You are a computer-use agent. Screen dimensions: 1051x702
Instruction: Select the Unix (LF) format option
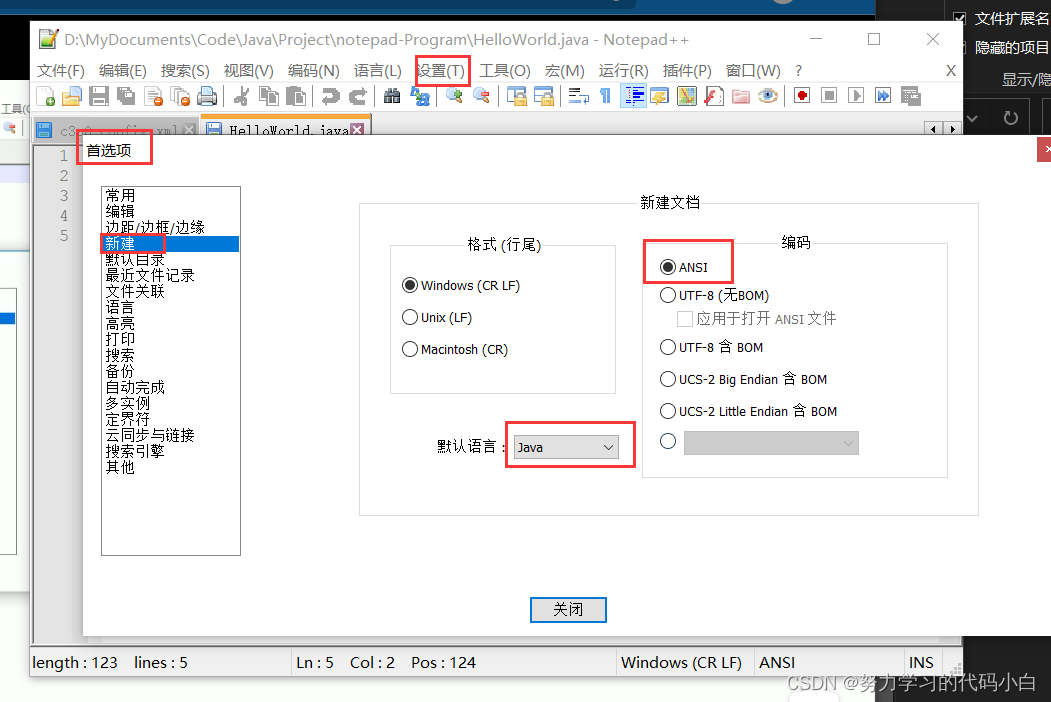(437, 318)
